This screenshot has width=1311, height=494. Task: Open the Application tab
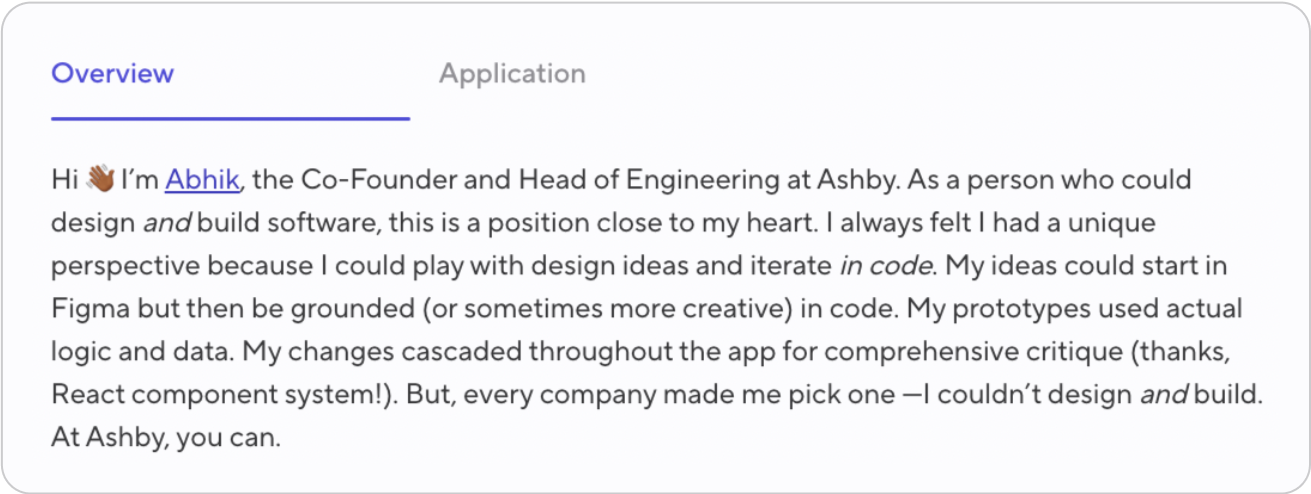pos(512,74)
